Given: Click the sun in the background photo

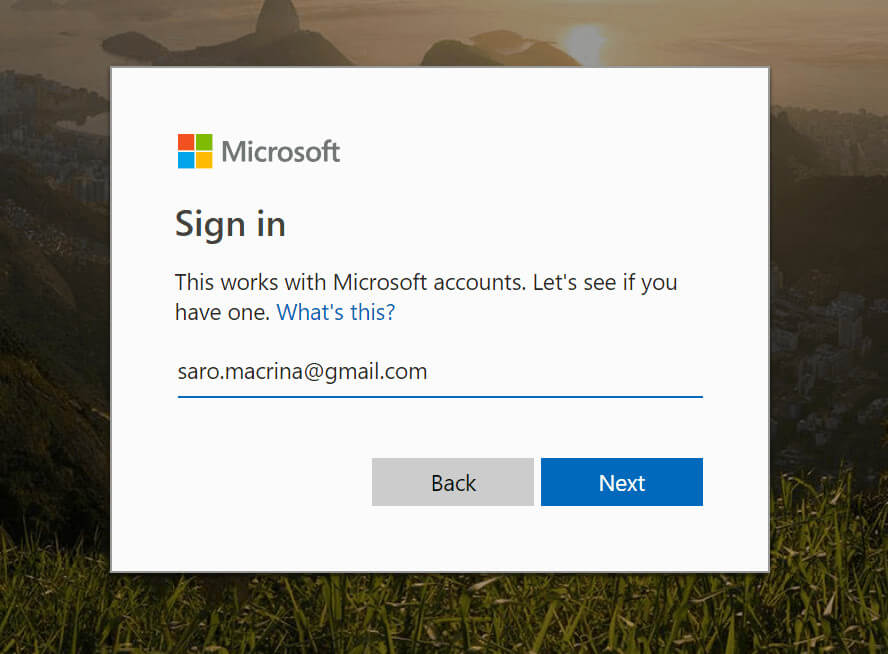Looking at the screenshot, I should (586, 42).
